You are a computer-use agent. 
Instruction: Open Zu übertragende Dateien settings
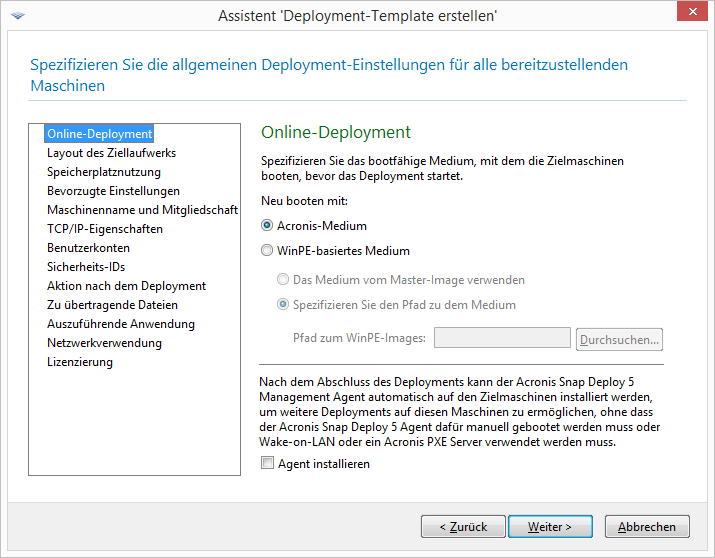point(112,305)
